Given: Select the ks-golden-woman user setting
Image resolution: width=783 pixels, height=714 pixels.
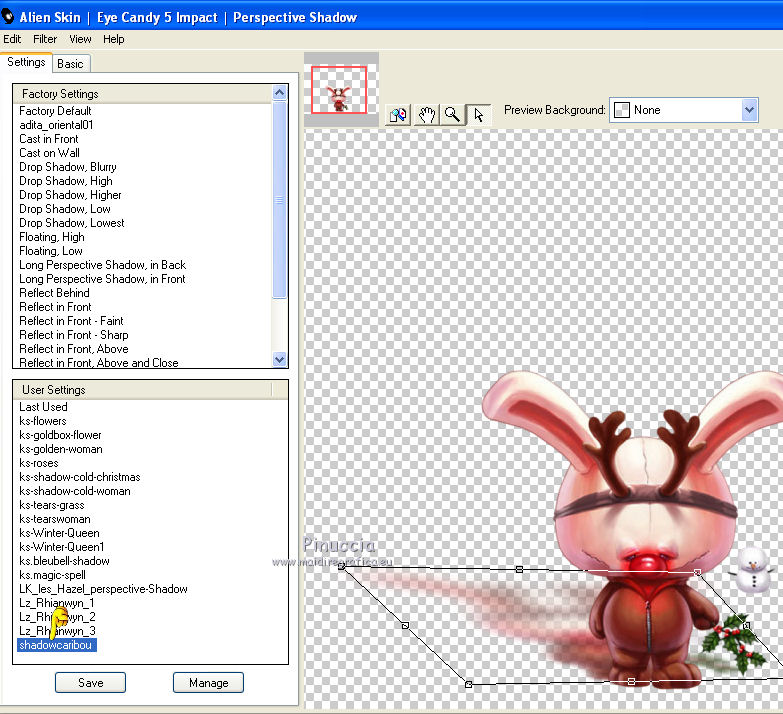Looking at the screenshot, I should click(x=60, y=449).
